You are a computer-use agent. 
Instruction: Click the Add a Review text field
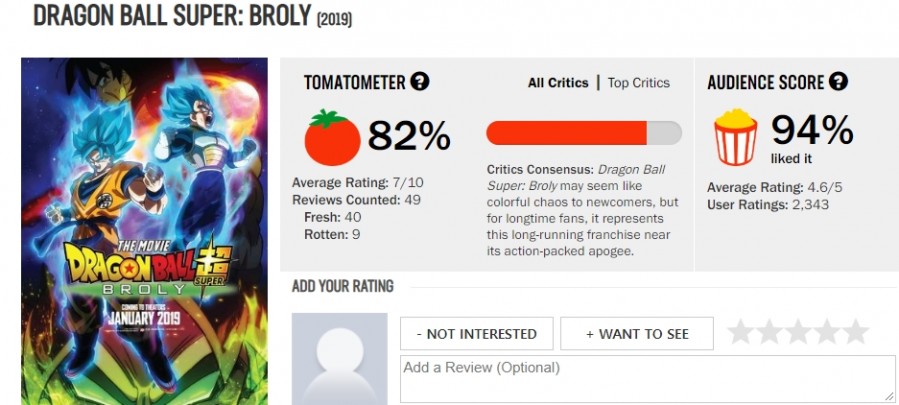(647, 379)
